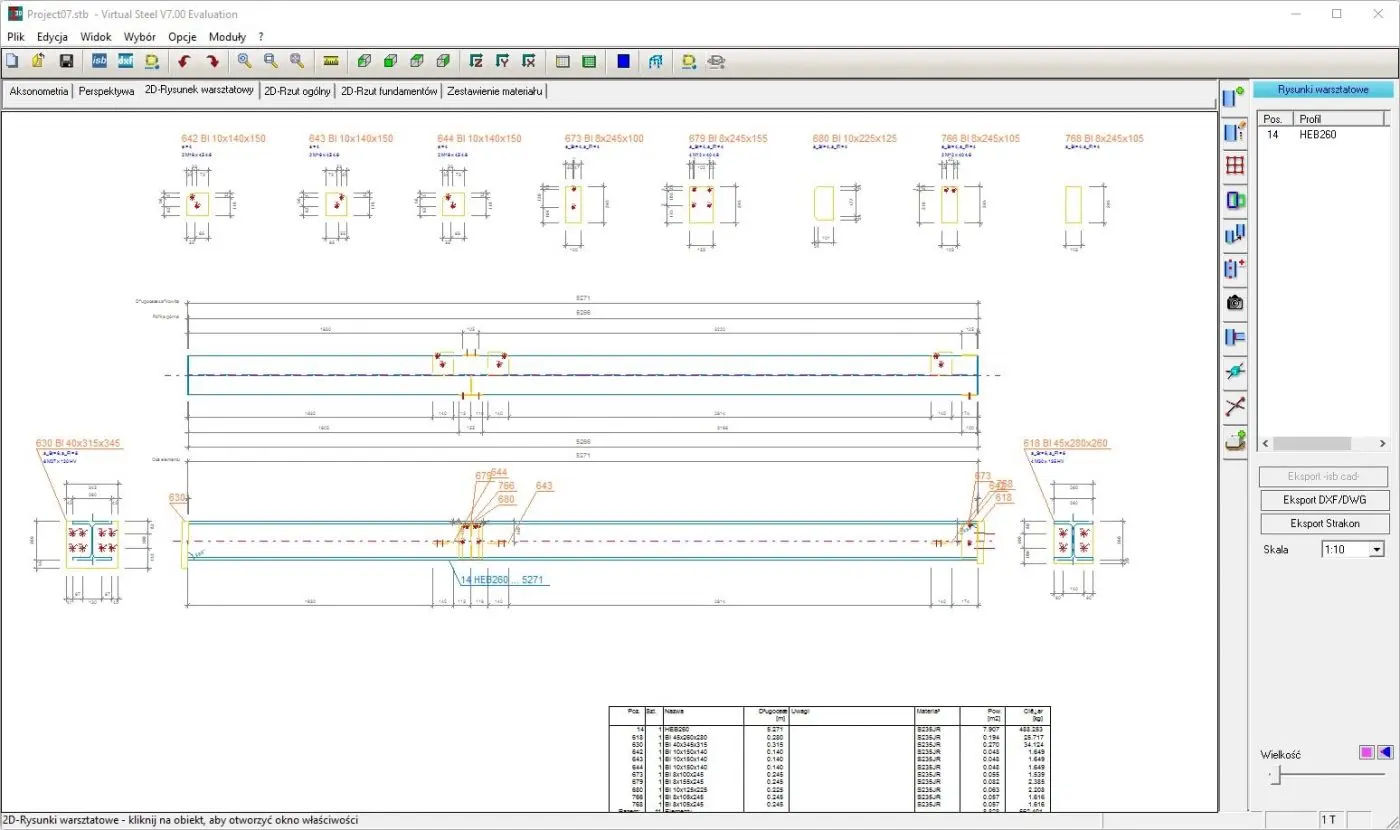Select the HEB260 row in profile list

coord(1317,134)
